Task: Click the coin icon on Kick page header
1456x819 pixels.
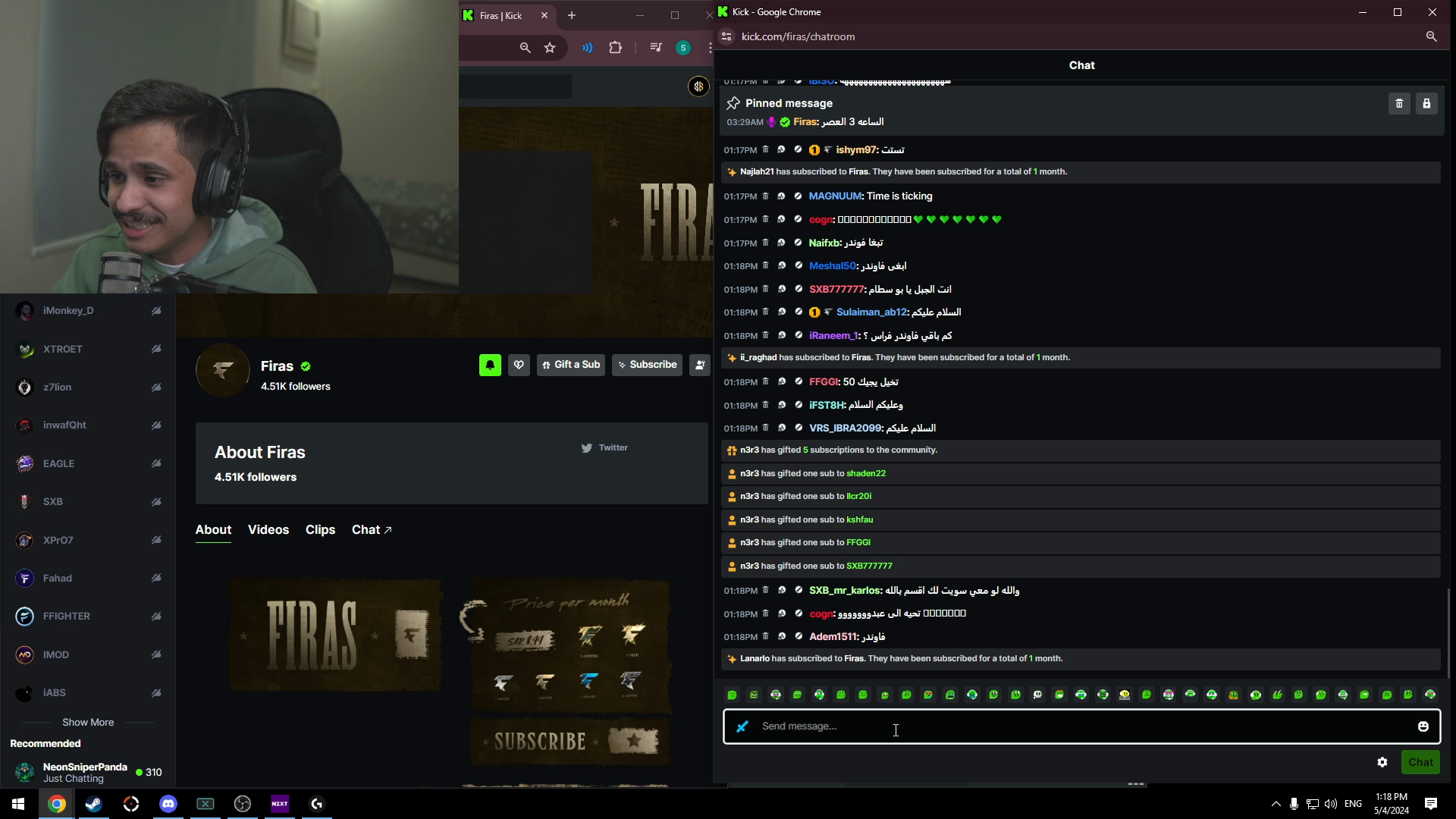Action: click(698, 86)
